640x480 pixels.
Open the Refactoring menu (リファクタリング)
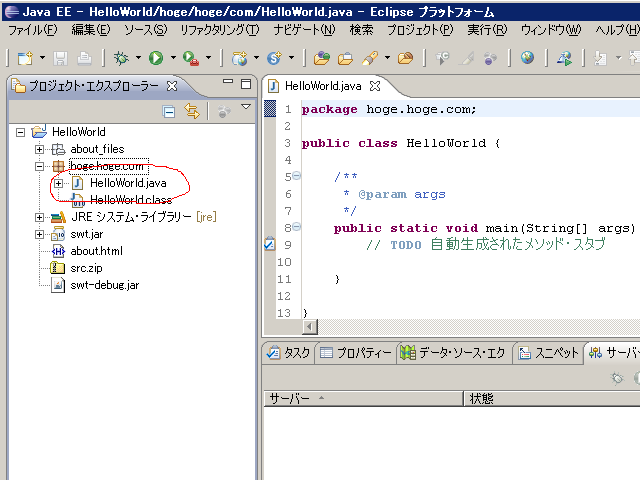(220, 30)
